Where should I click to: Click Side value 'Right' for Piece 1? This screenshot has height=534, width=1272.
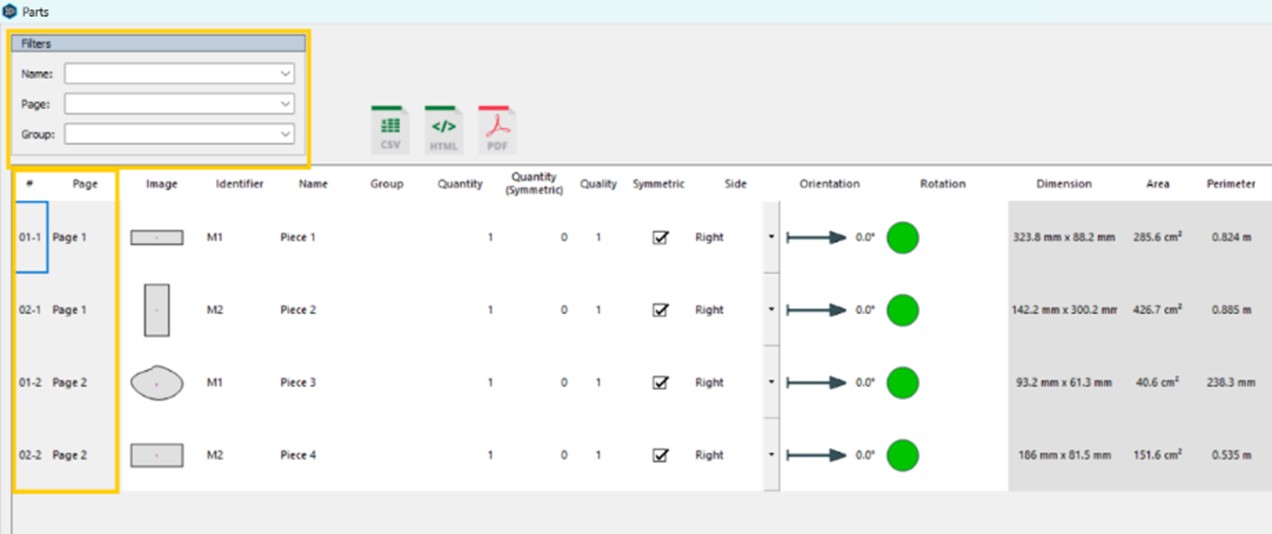709,238
